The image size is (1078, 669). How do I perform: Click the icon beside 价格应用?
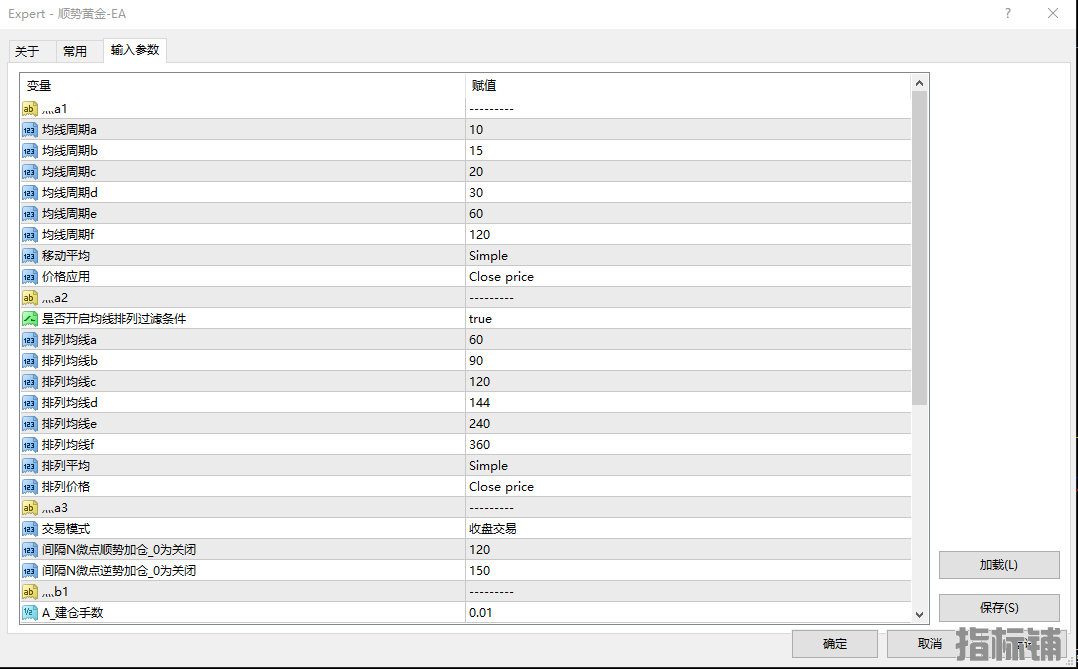click(30, 276)
